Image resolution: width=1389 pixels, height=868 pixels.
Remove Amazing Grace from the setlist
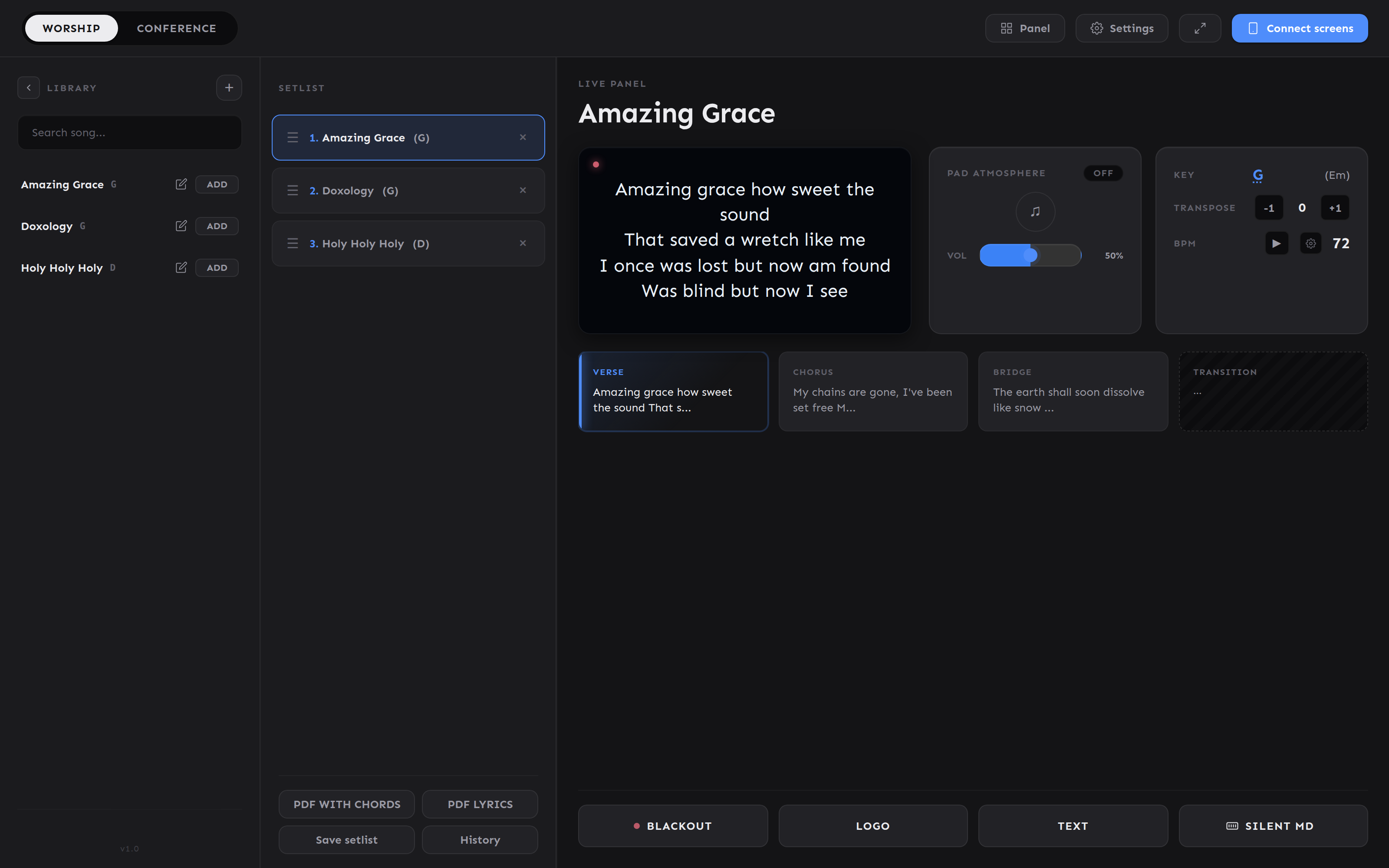pyautogui.click(x=523, y=137)
